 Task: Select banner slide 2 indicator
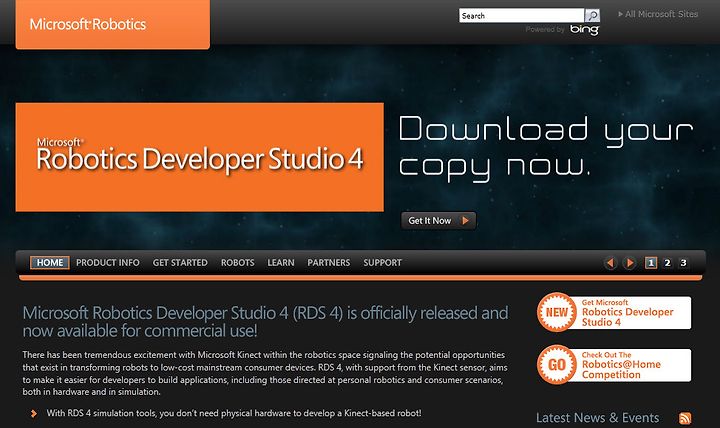pyautogui.click(x=667, y=263)
